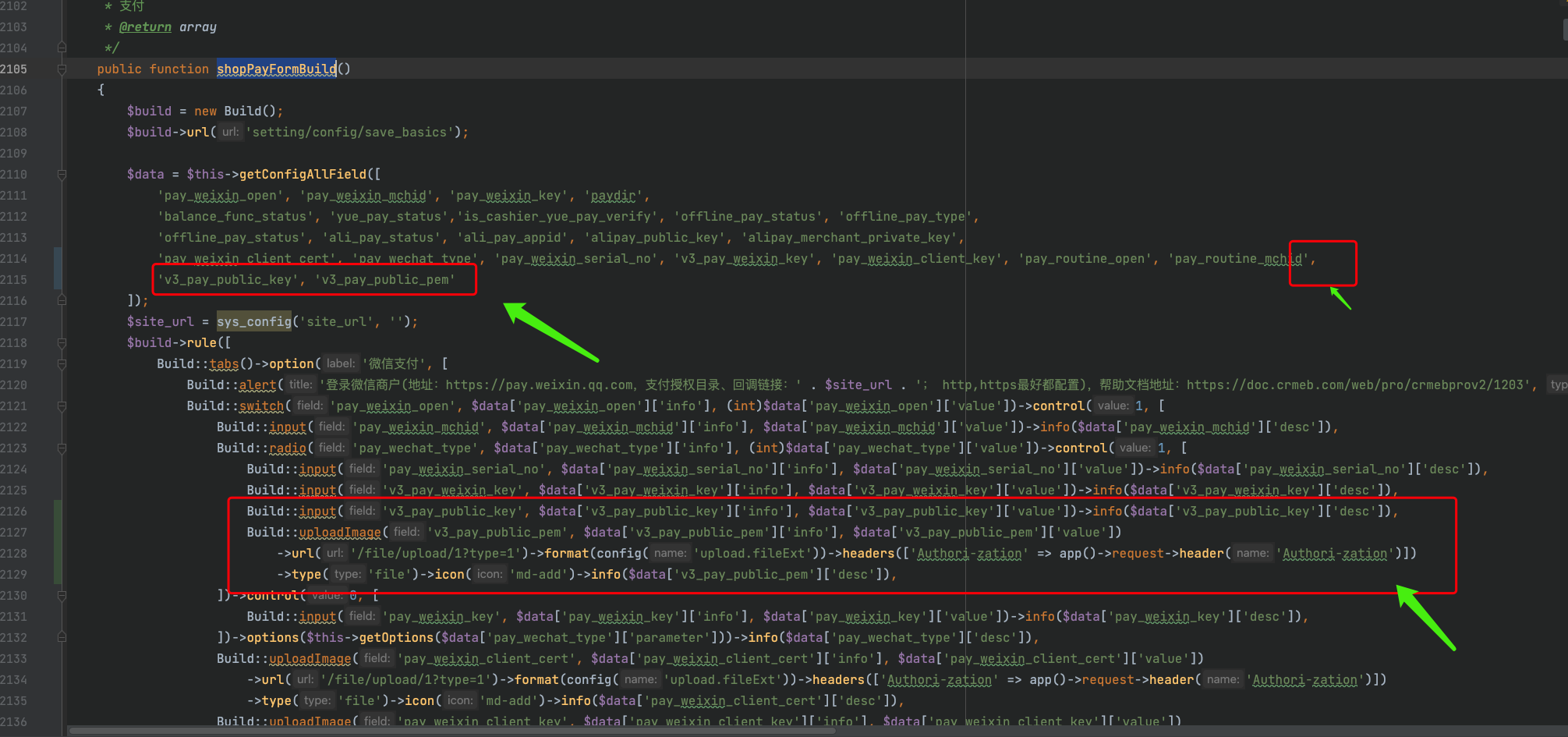Click line number 2115 in the gutter
1568x737 pixels.
14,280
